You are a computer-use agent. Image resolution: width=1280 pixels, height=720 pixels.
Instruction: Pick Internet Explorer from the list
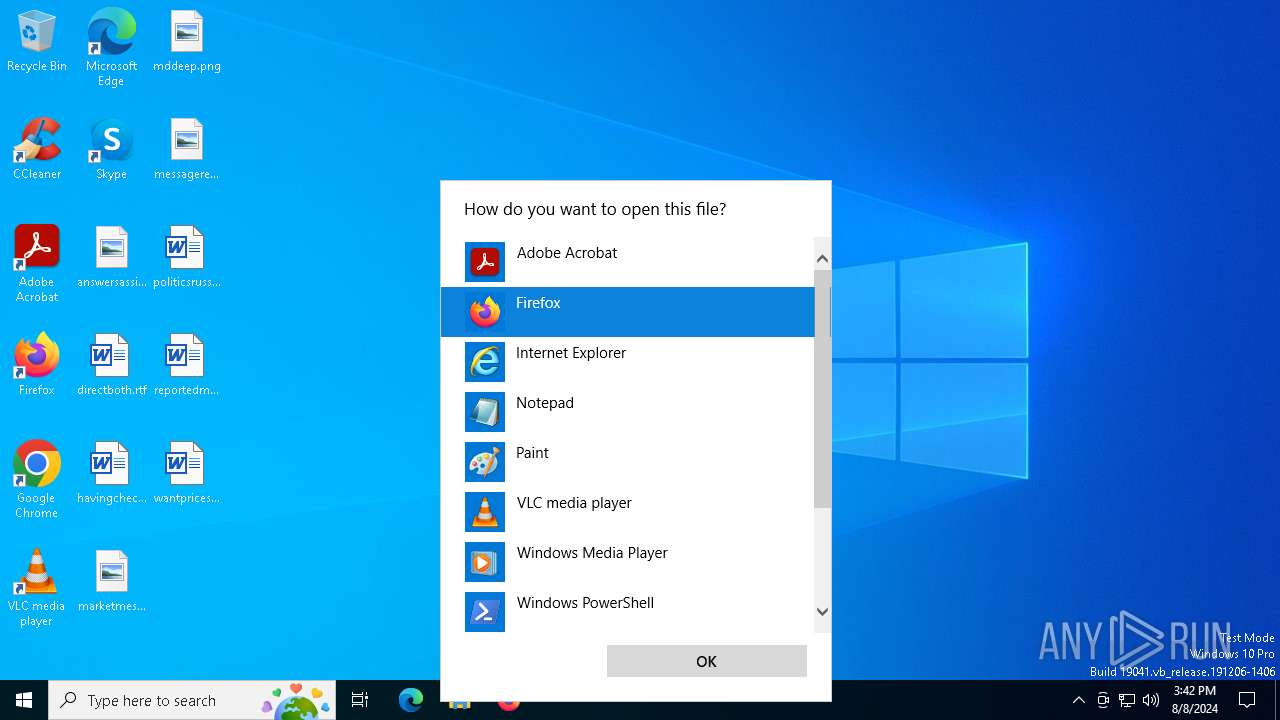(x=628, y=362)
